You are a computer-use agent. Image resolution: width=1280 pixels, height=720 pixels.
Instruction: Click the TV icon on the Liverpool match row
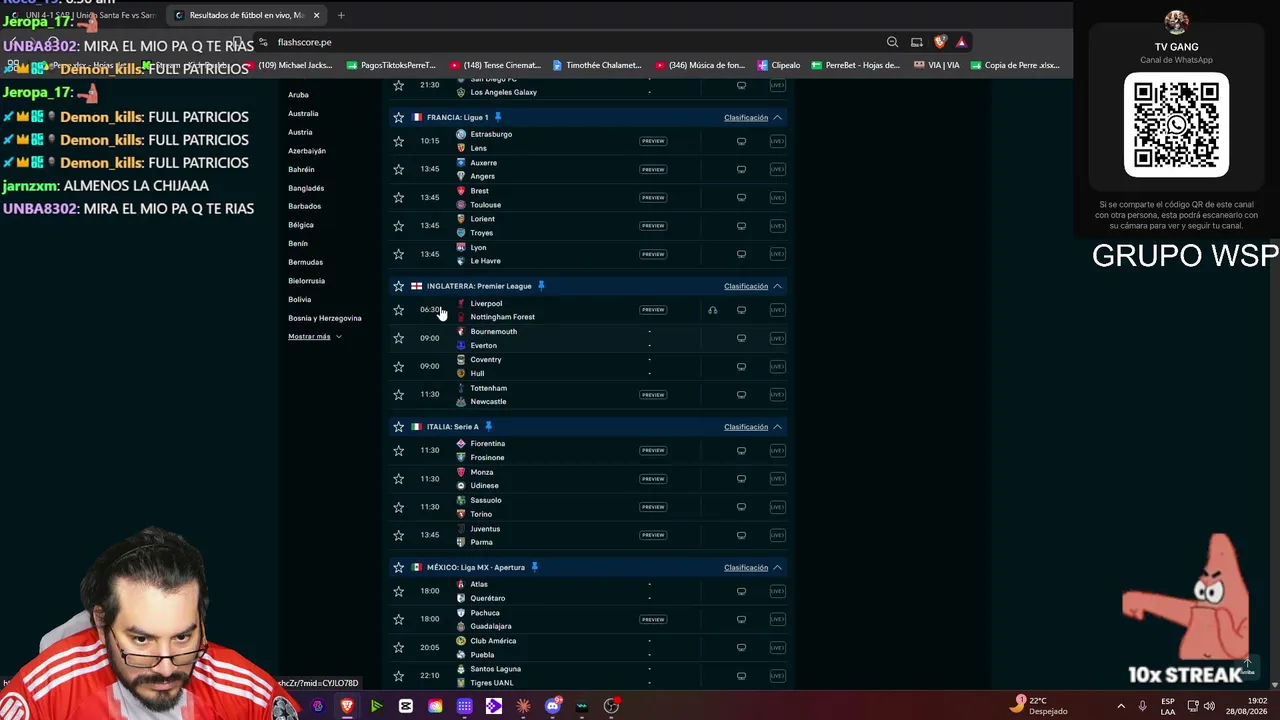click(x=741, y=310)
